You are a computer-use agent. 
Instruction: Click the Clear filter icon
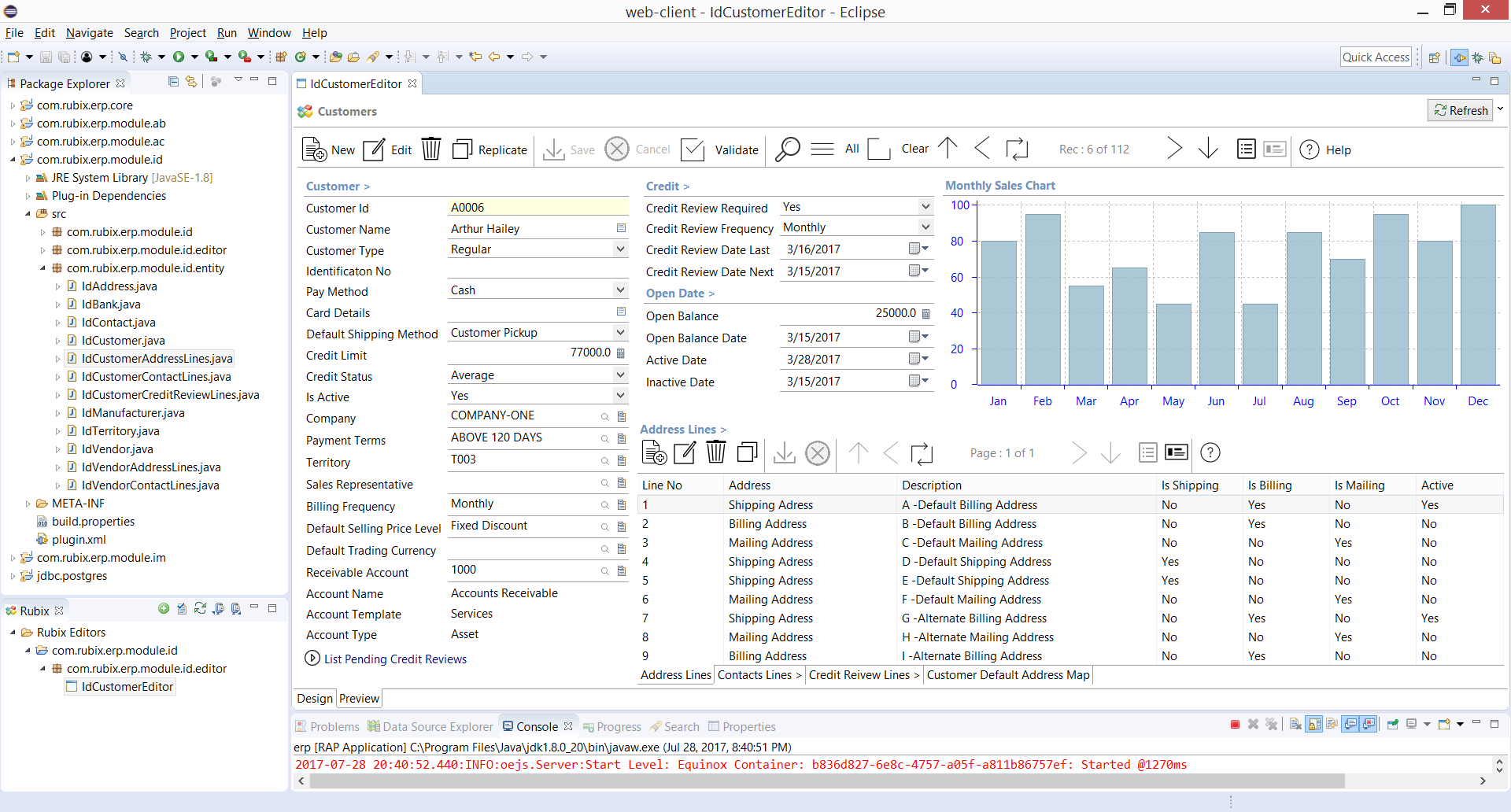pos(878,149)
